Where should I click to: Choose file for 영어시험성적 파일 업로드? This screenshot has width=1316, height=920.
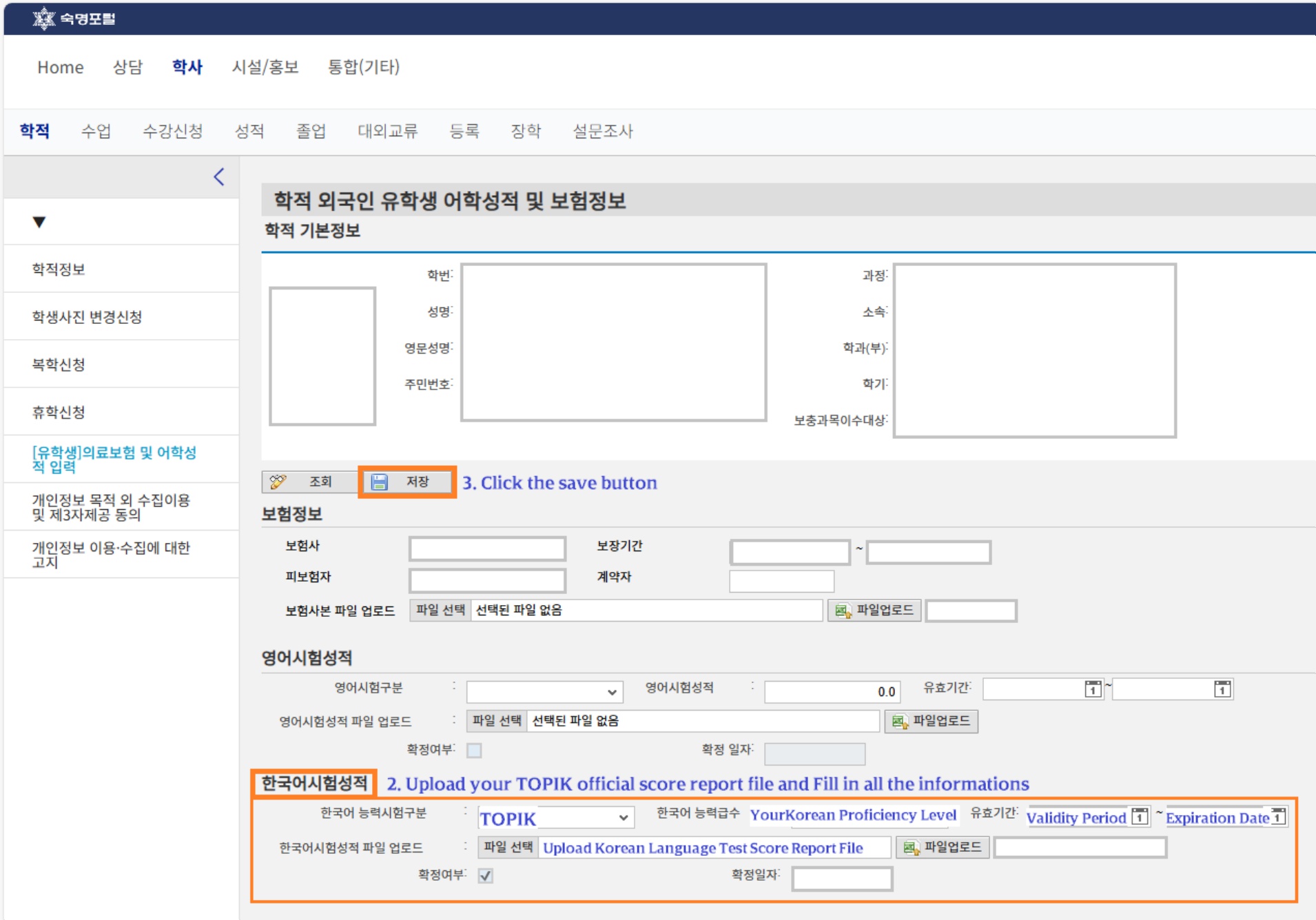click(497, 721)
